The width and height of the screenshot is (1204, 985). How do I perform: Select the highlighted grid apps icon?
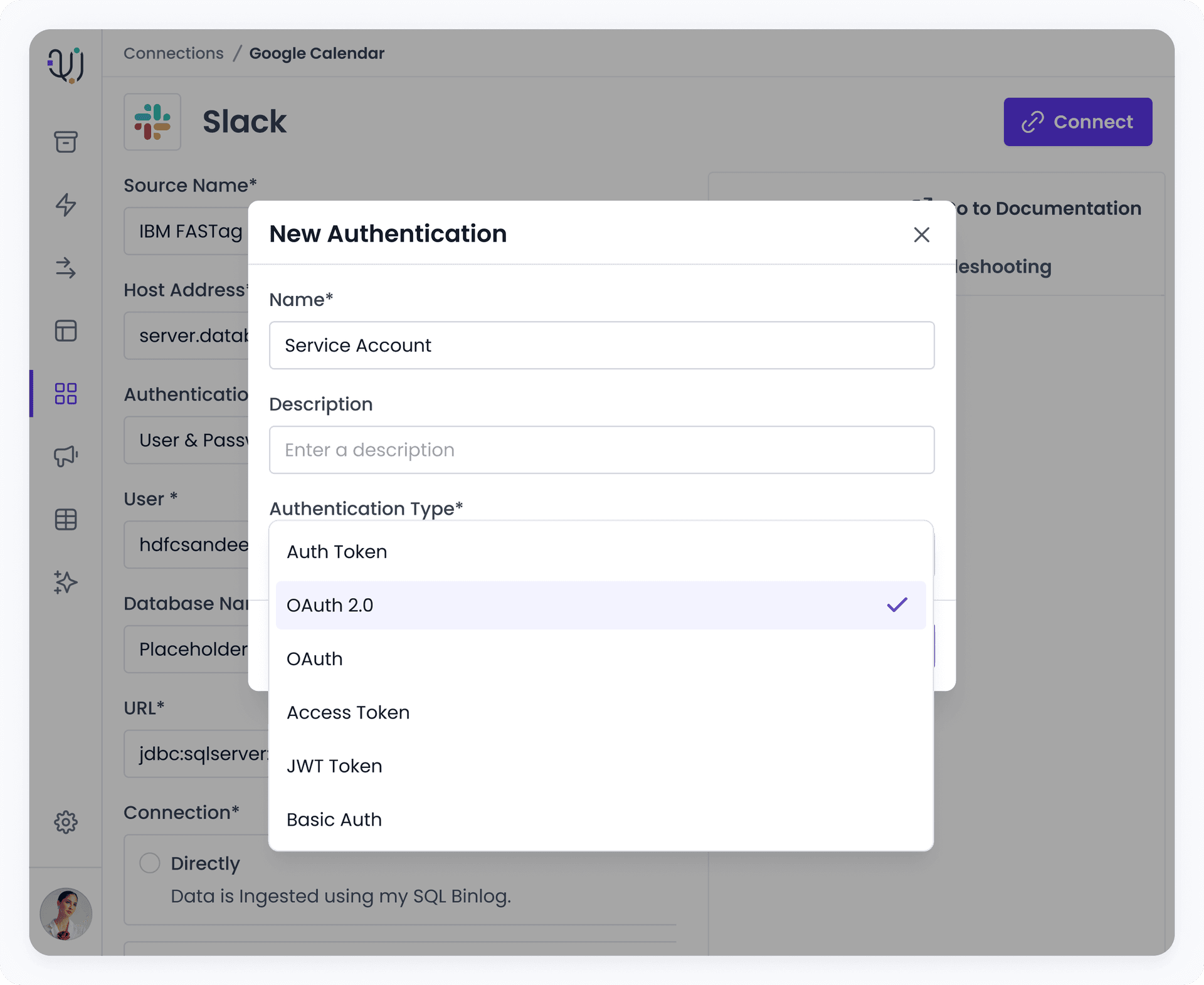coord(65,394)
